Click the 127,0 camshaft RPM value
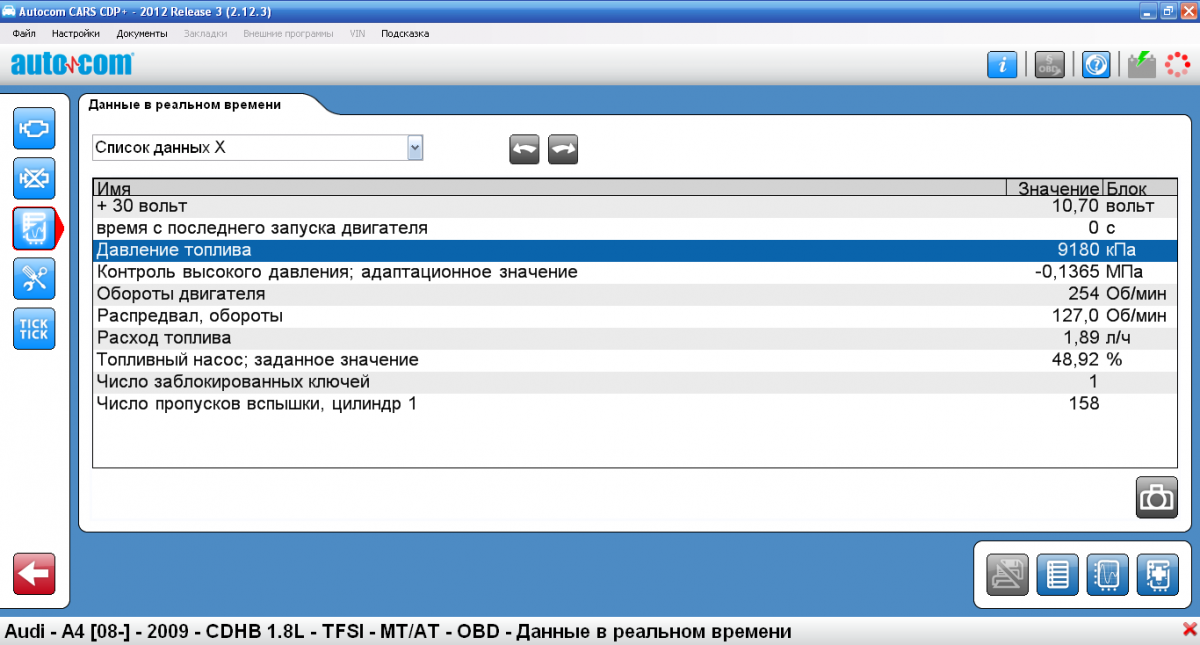The image size is (1200, 645). 1077,316
